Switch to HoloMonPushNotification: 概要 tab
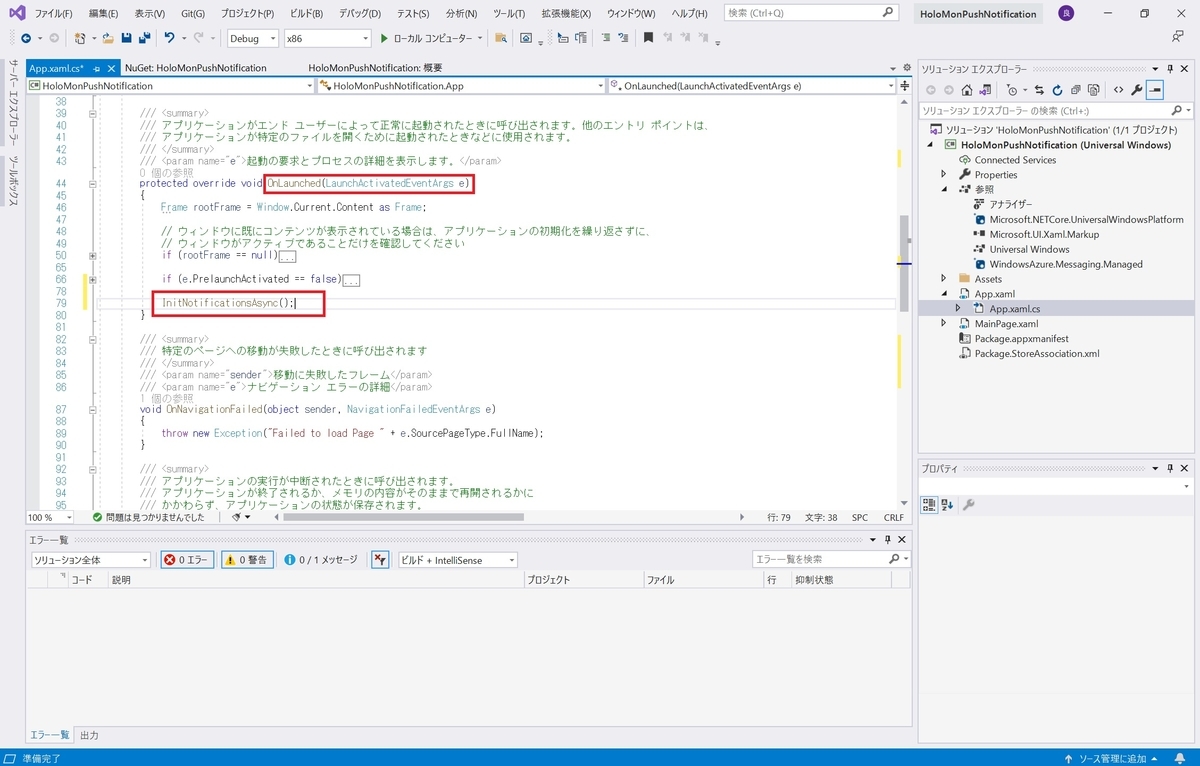 (x=375, y=68)
